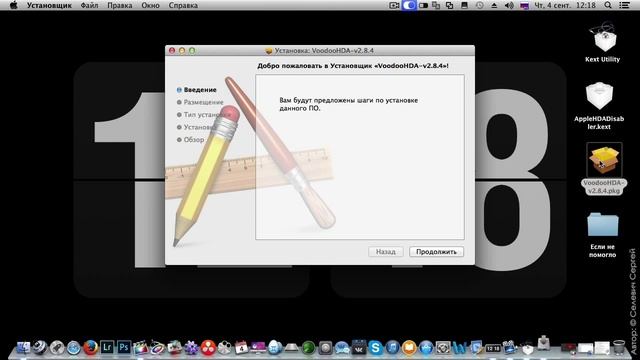Click the Time Machine icon in menu bar

click(480, 5)
